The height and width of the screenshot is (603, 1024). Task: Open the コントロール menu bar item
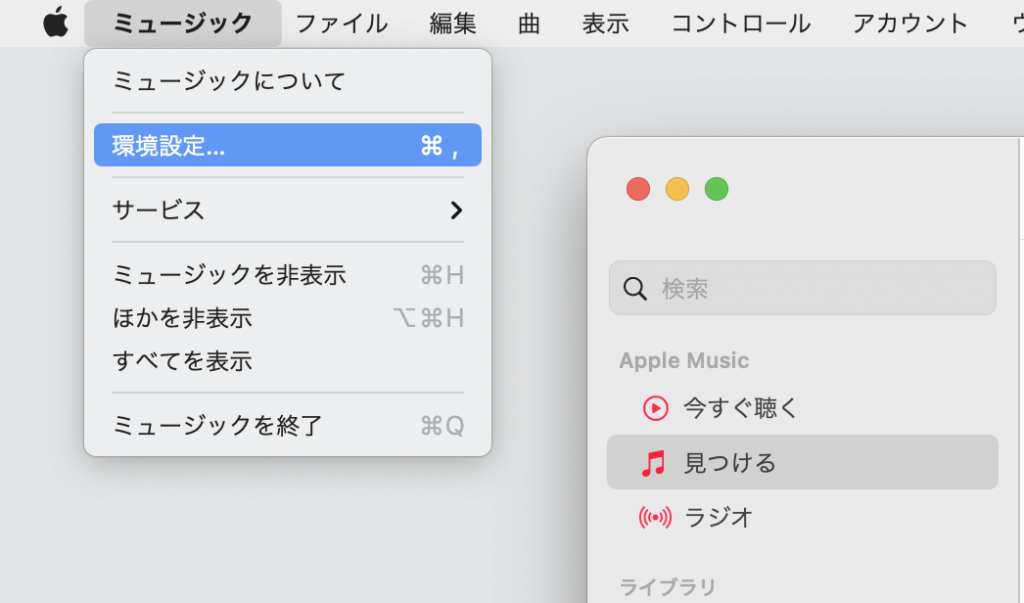(740, 23)
